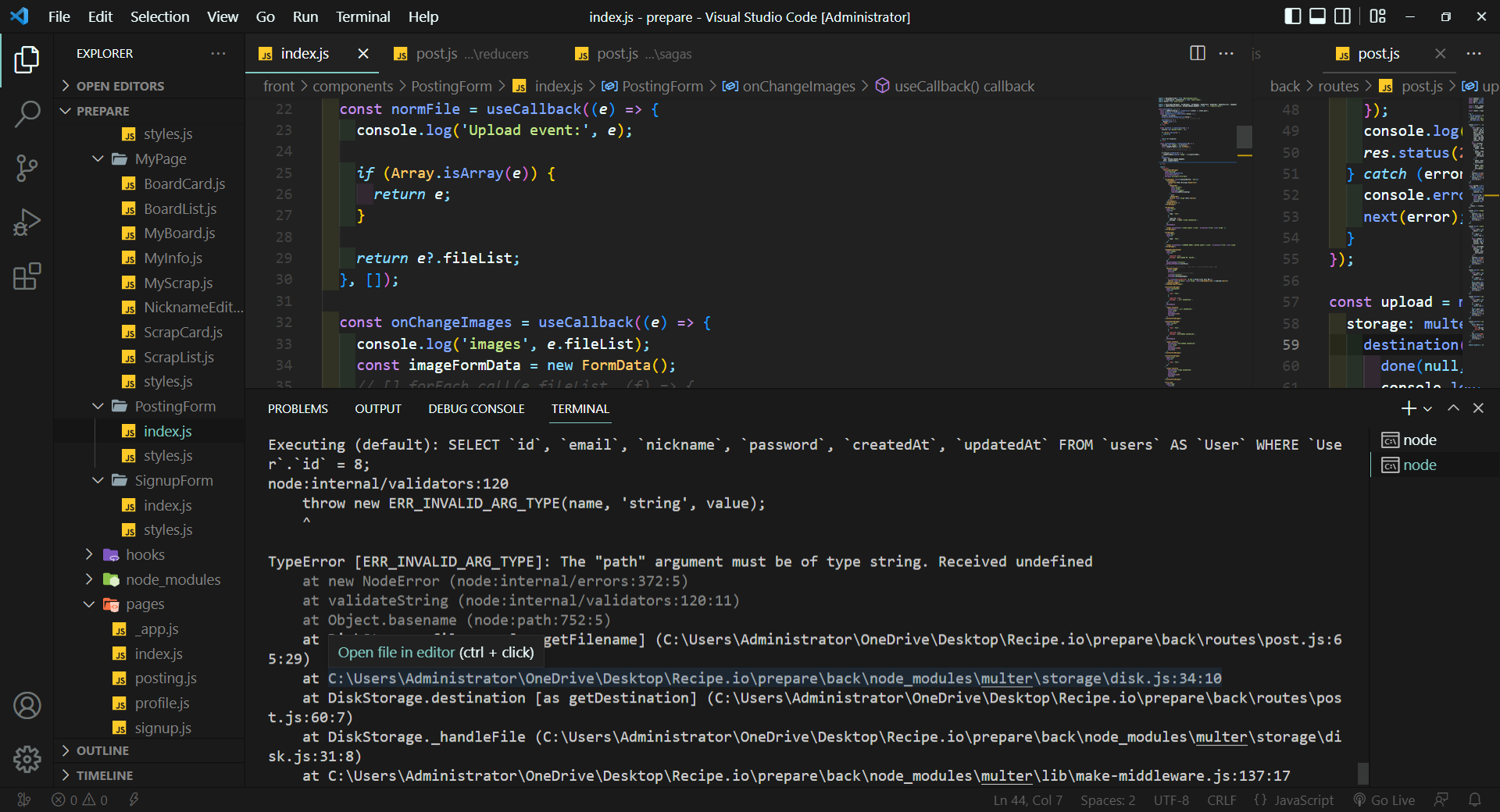Change Spaces: 2 indentation in status bar
Screen dimensions: 1500x812
[x=1108, y=800]
